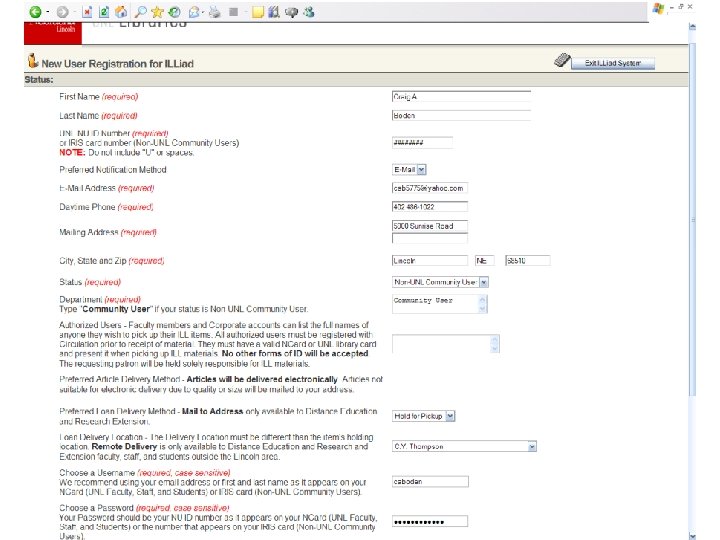Open the Mail envelope icon
Image resolution: width=720 pixels, height=540 pixels.
194,12
